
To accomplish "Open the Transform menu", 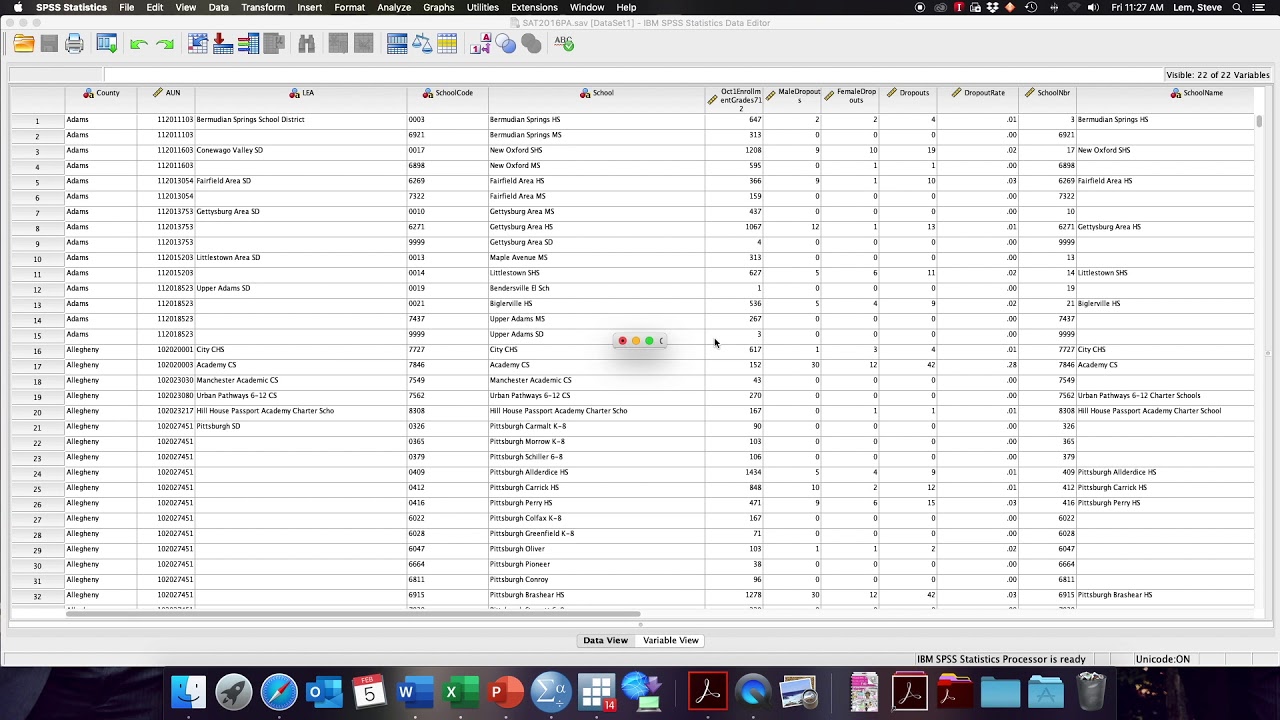I will 263,7.
